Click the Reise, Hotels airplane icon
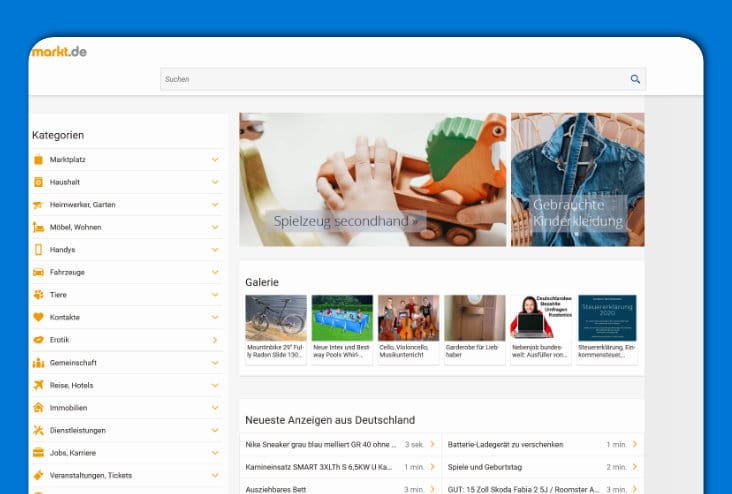Viewport: 732px width, 494px height. [x=38, y=385]
